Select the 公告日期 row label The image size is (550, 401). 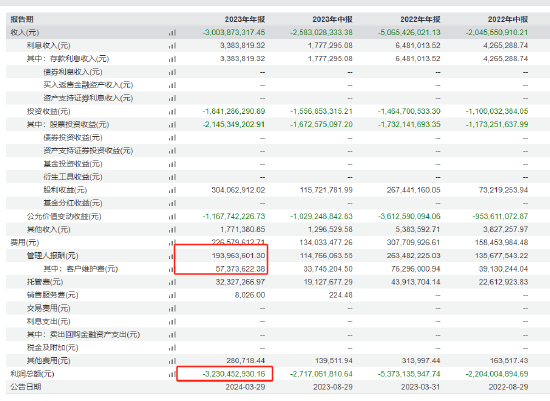coord(26,387)
